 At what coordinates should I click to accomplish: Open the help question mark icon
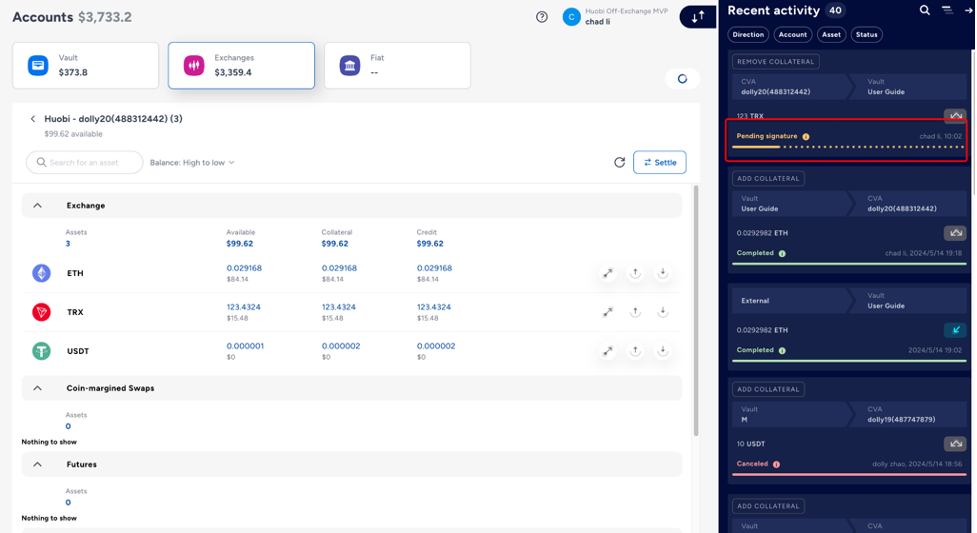coord(542,17)
